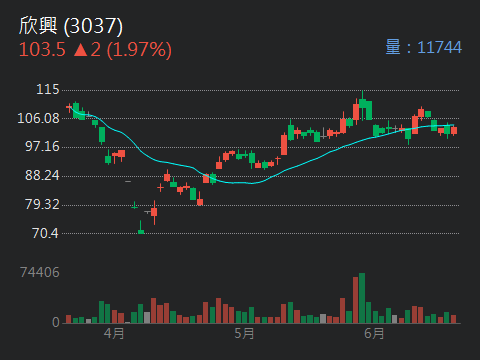The image size is (480, 360).
Task: Click the 0 volume axis label
Action: (x=56, y=322)
